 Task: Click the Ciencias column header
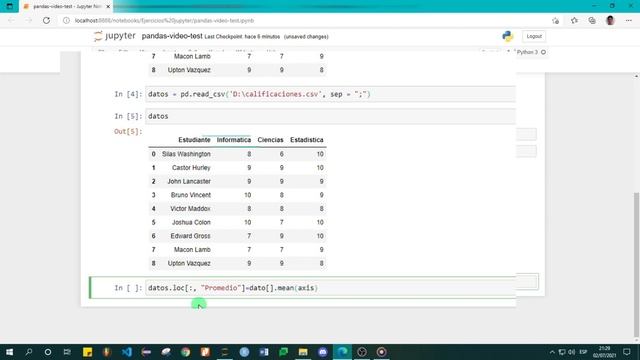tap(270, 140)
